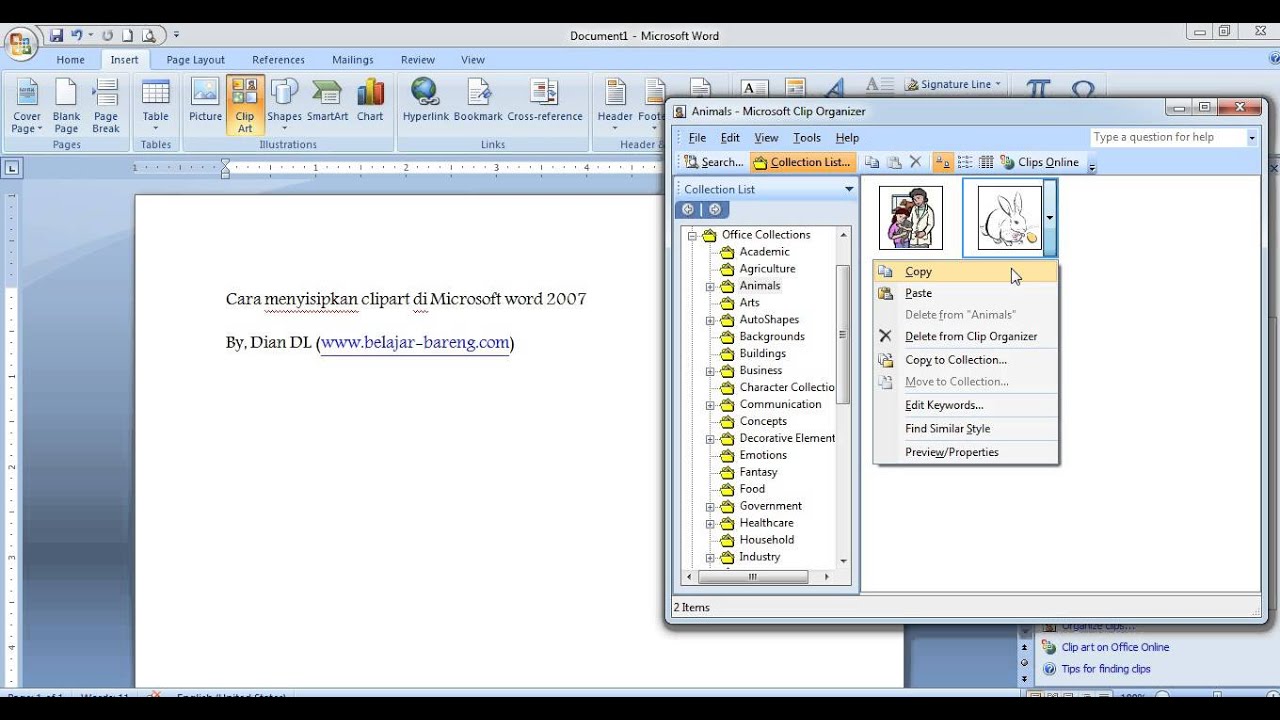The height and width of the screenshot is (720, 1280).
Task: Open the Review ribbon tab
Action: click(418, 60)
